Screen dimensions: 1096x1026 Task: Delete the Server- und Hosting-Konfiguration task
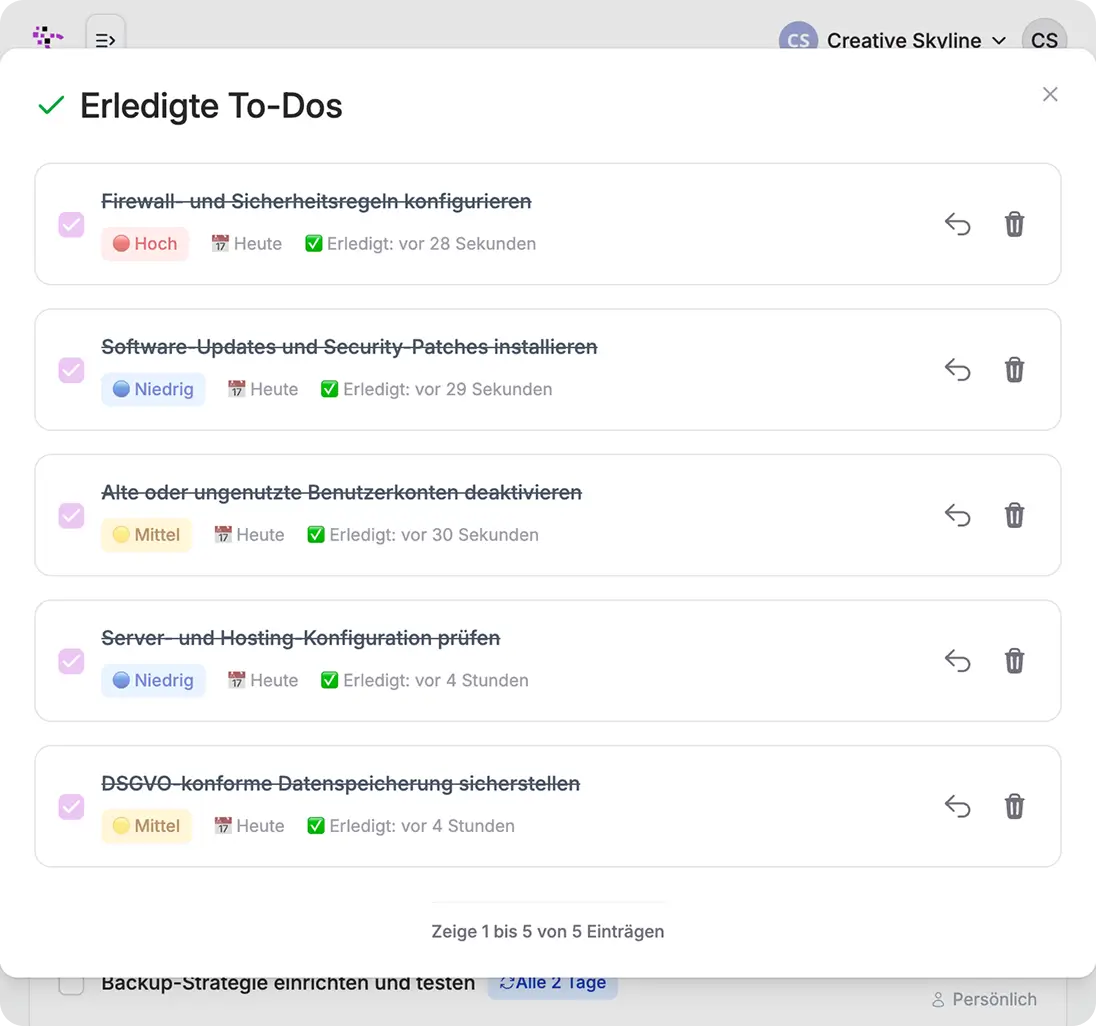pos(1014,661)
